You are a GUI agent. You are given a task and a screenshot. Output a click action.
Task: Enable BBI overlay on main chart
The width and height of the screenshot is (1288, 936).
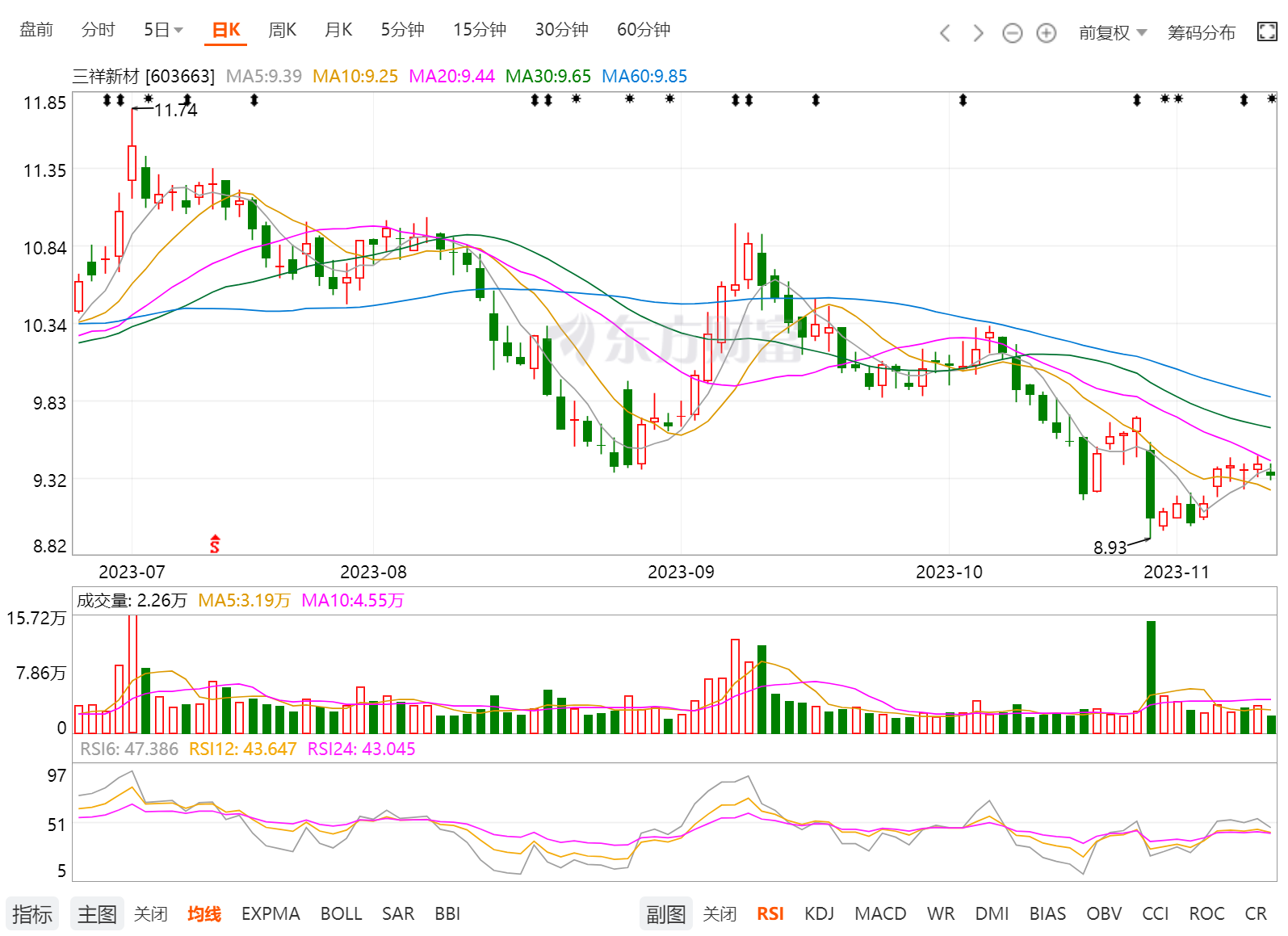click(447, 914)
